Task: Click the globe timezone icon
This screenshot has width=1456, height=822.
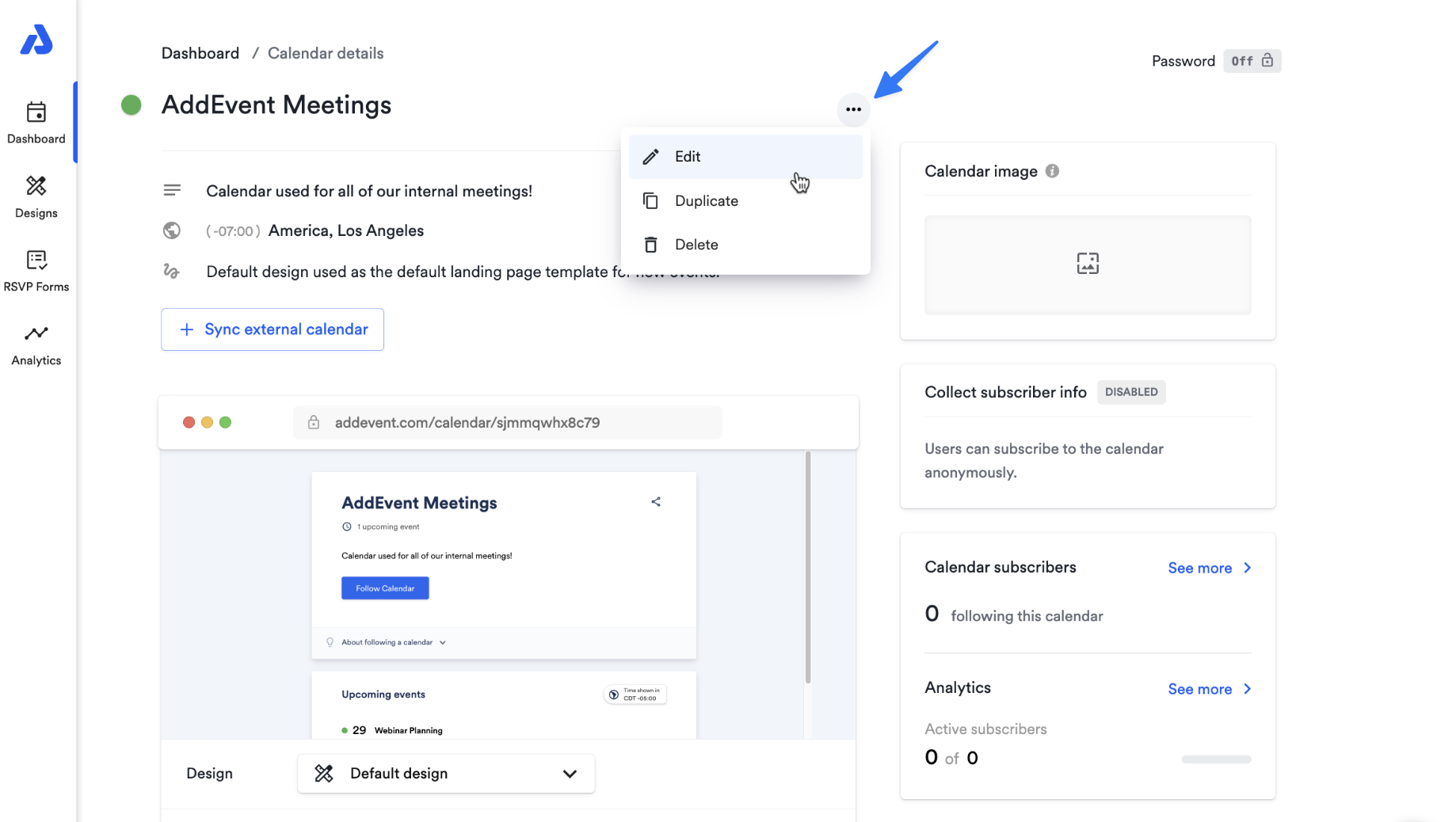Action: 172,230
